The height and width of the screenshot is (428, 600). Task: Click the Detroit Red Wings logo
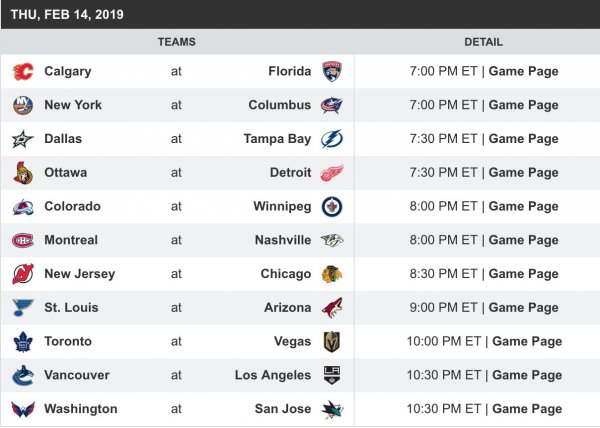[331, 173]
